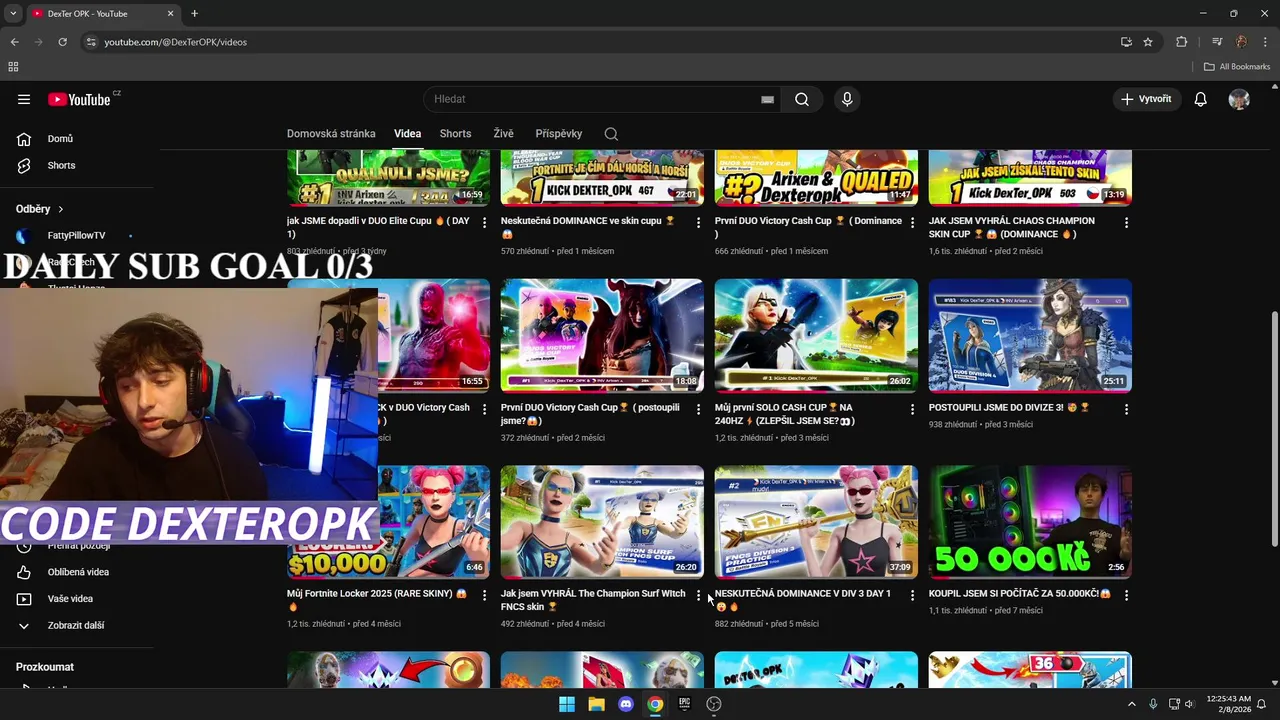Open options for 'KOUPIL JSEM SI POČÍTAČ'
The height and width of the screenshot is (720, 1280).
click(1126, 595)
